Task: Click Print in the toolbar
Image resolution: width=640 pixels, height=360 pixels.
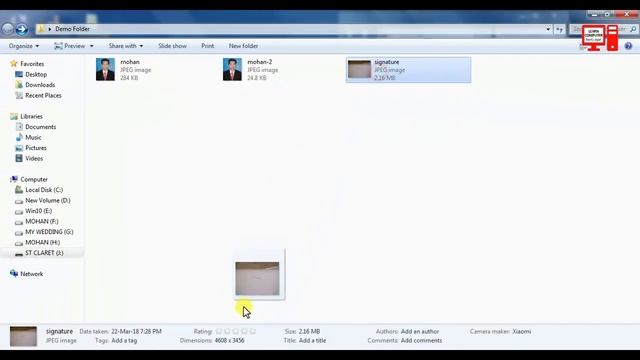Action: click(207, 46)
